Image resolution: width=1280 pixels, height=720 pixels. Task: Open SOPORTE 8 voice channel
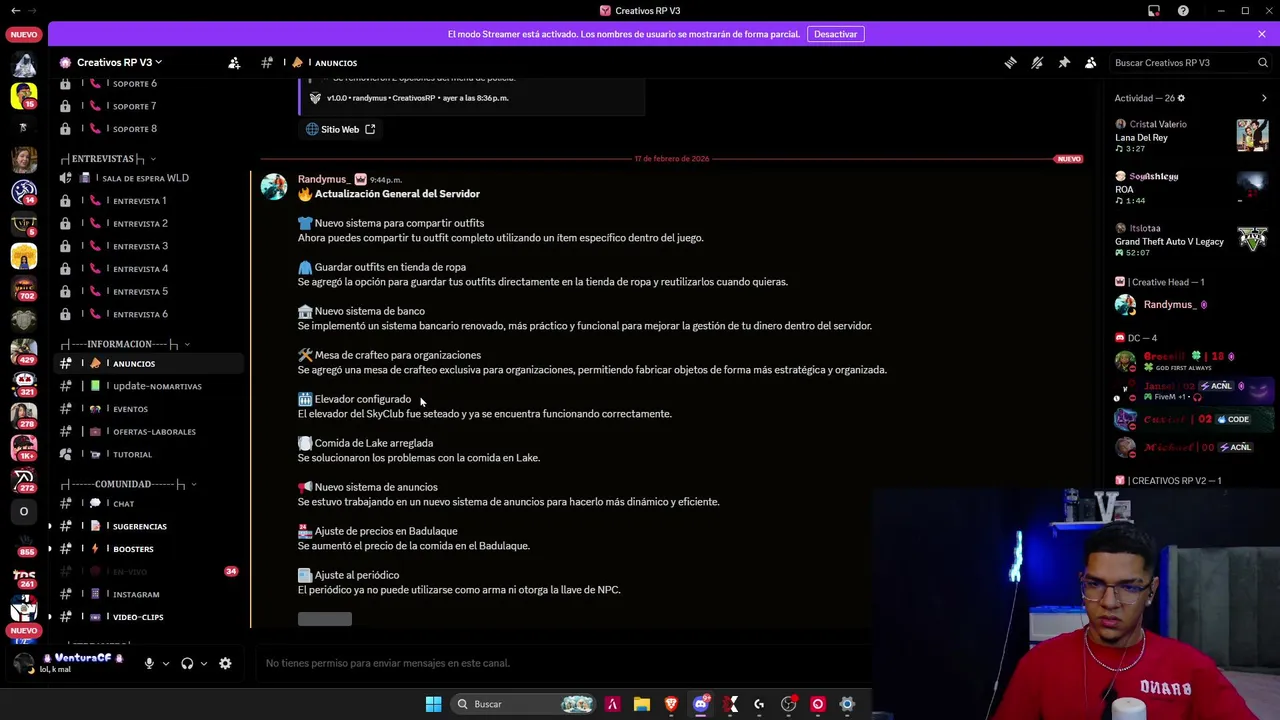pos(150,129)
